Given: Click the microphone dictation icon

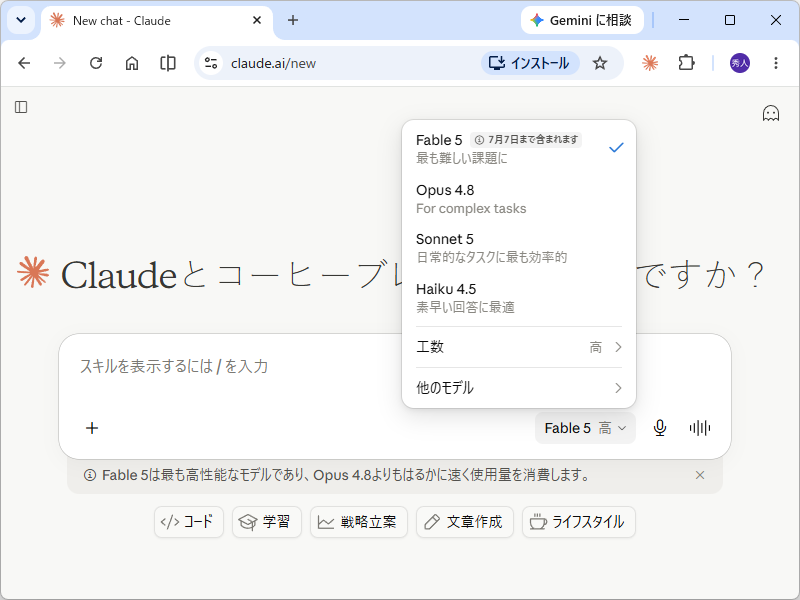Looking at the screenshot, I should point(660,428).
